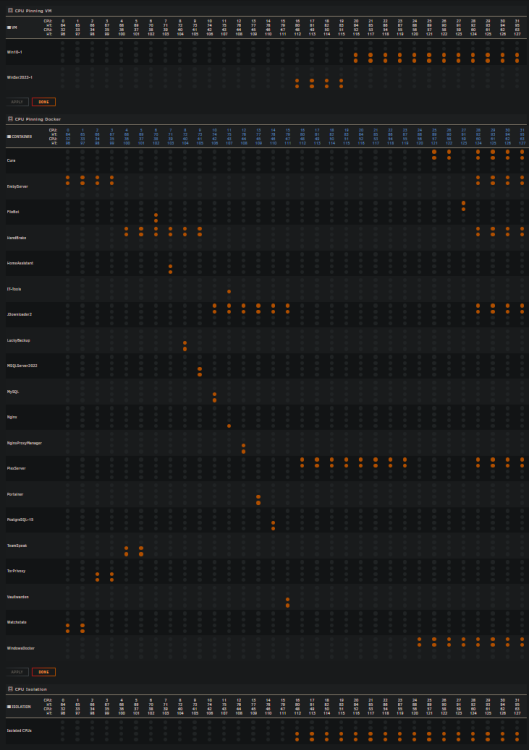Click the HandBrake container name

(16, 238)
